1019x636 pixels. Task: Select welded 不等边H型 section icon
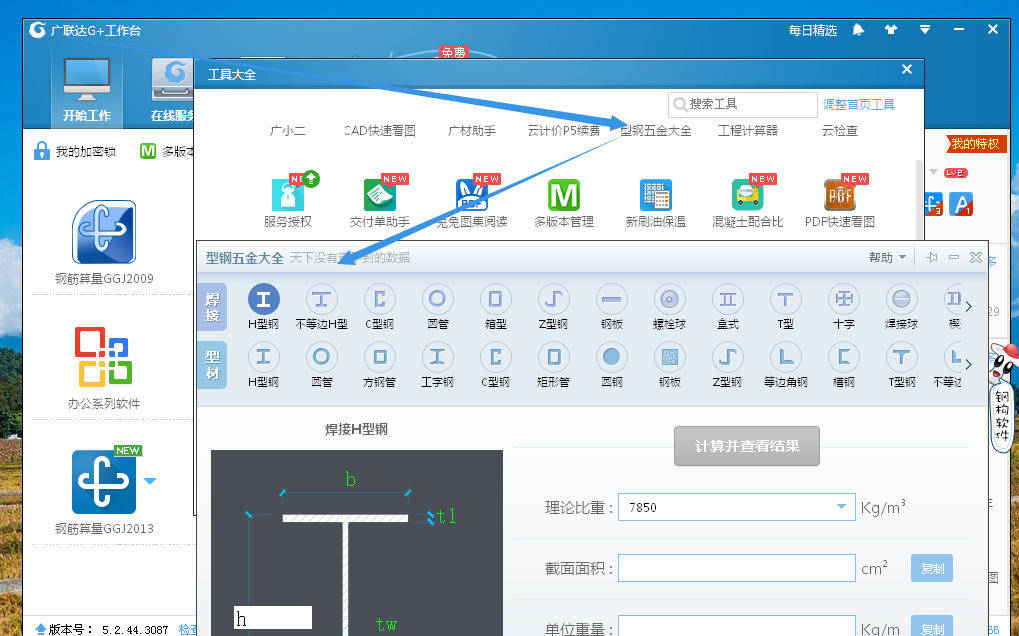click(x=322, y=299)
